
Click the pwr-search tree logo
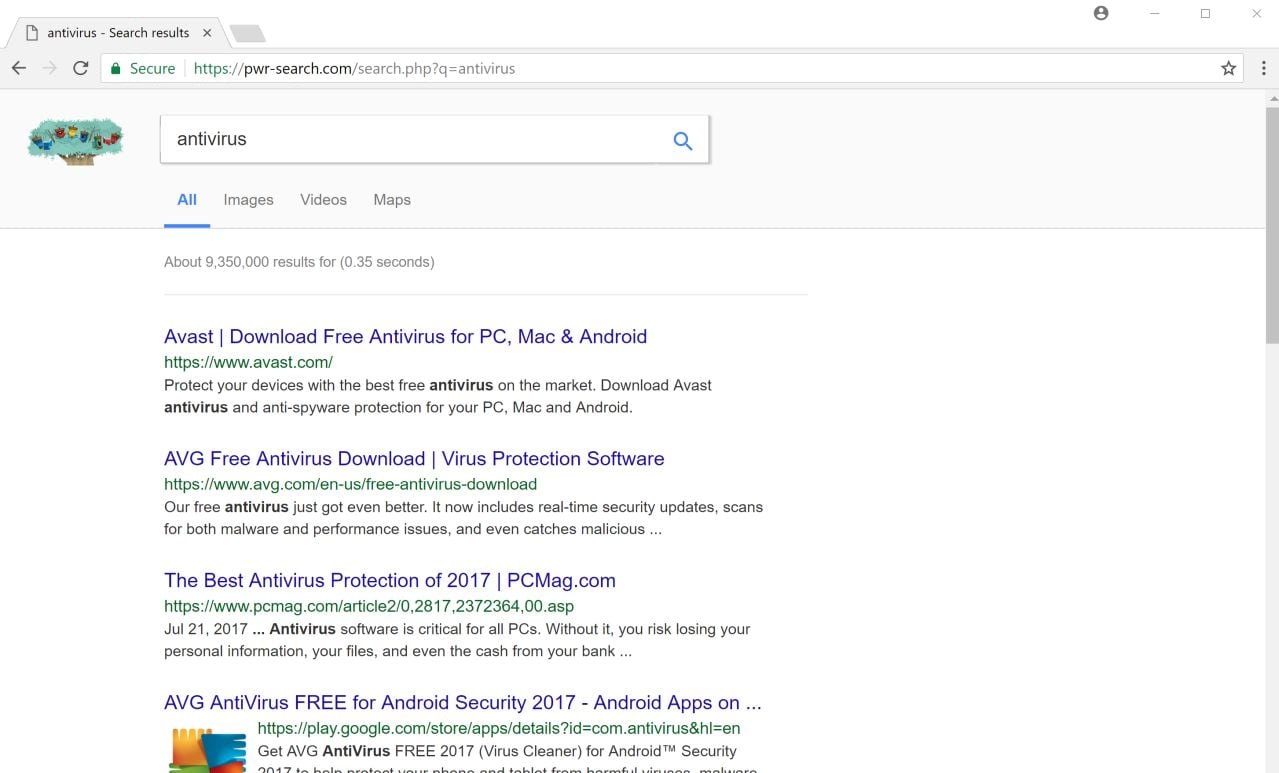pyautogui.click(x=75, y=140)
